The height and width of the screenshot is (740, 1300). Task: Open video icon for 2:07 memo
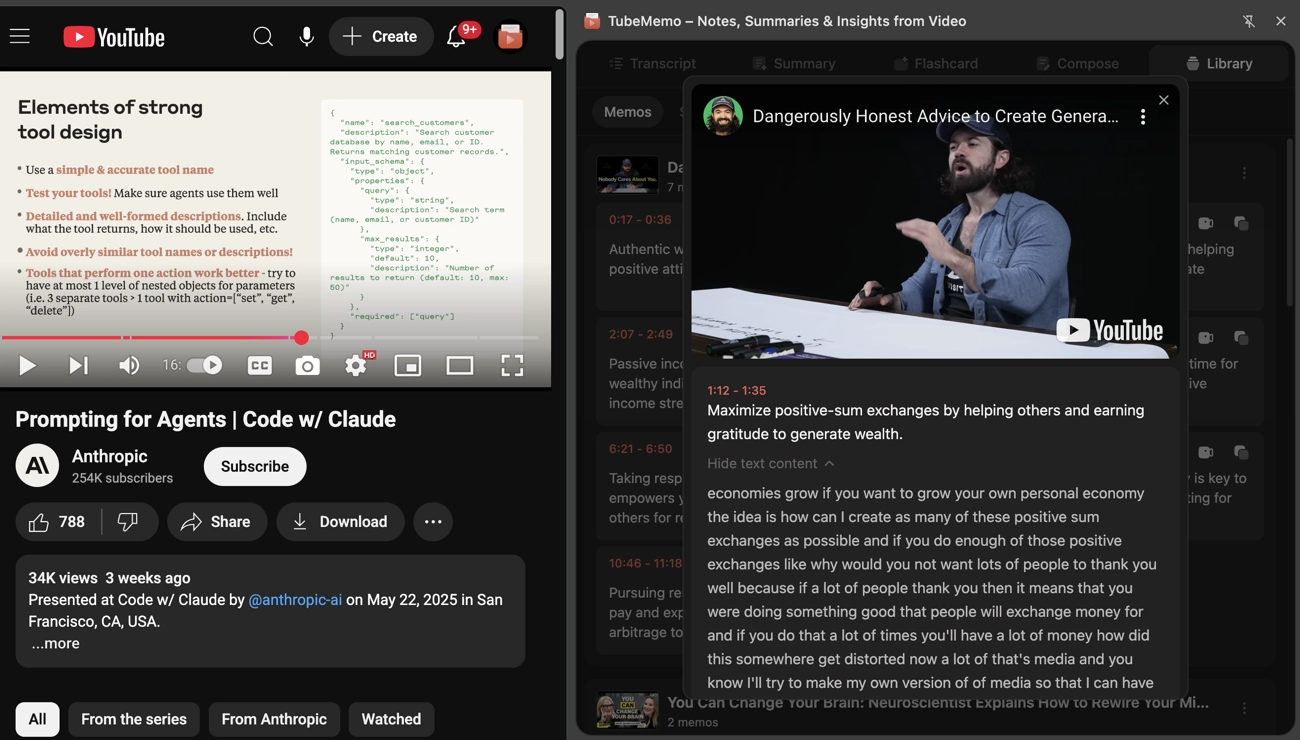[1206, 338]
